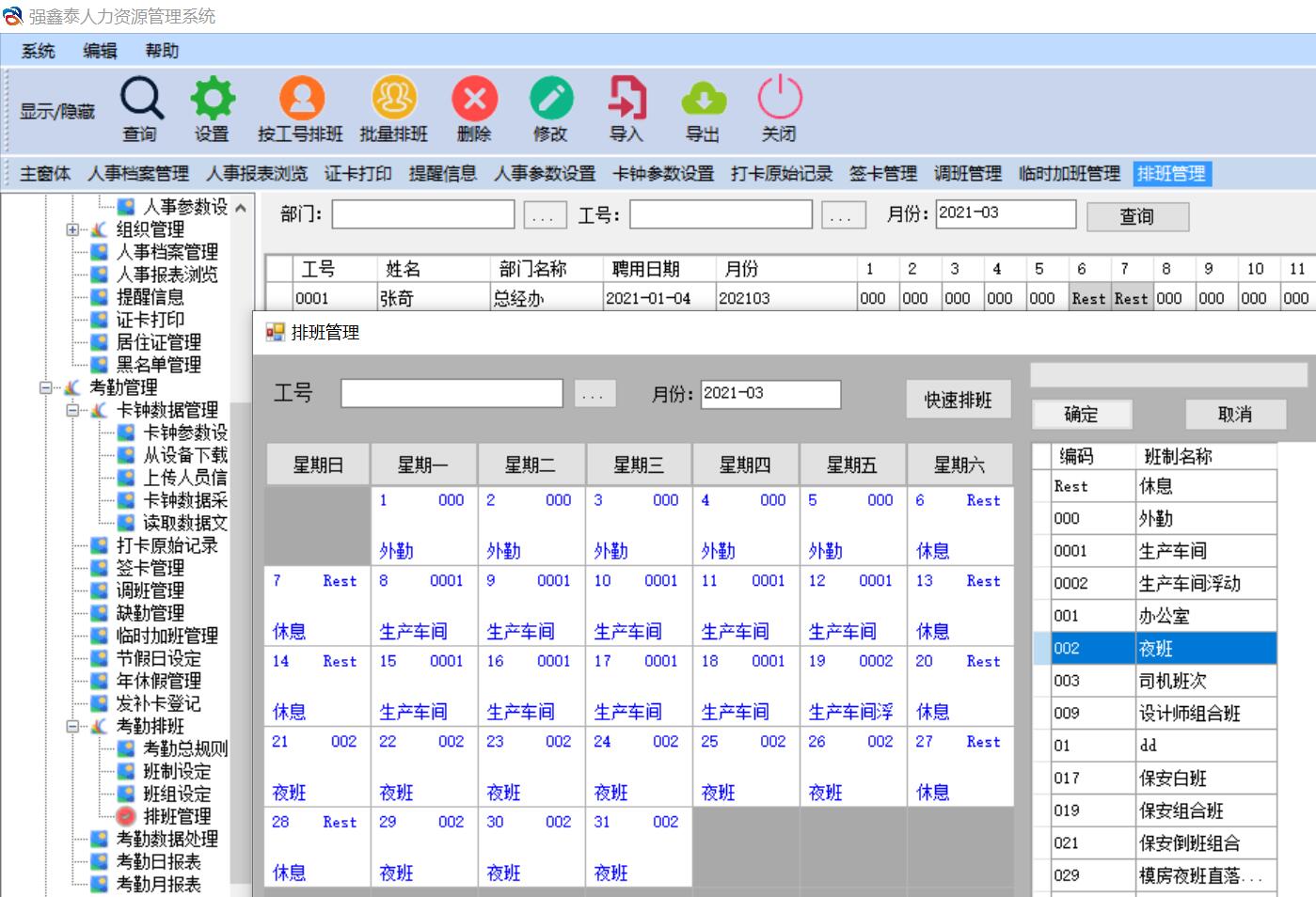Select the 修改 edit pencil icon

pos(551,98)
